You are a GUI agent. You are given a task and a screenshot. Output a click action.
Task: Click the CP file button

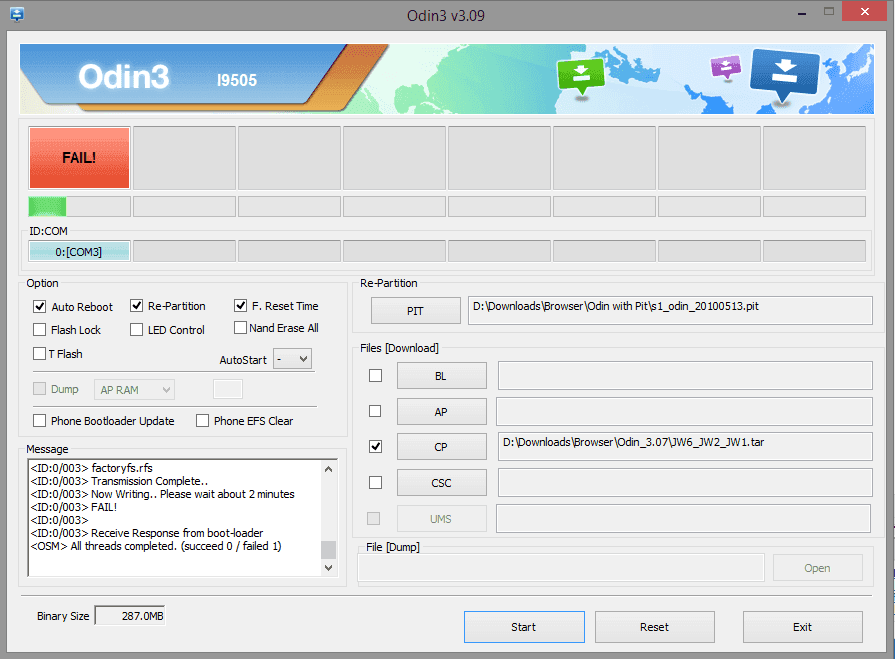coord(442,446)
